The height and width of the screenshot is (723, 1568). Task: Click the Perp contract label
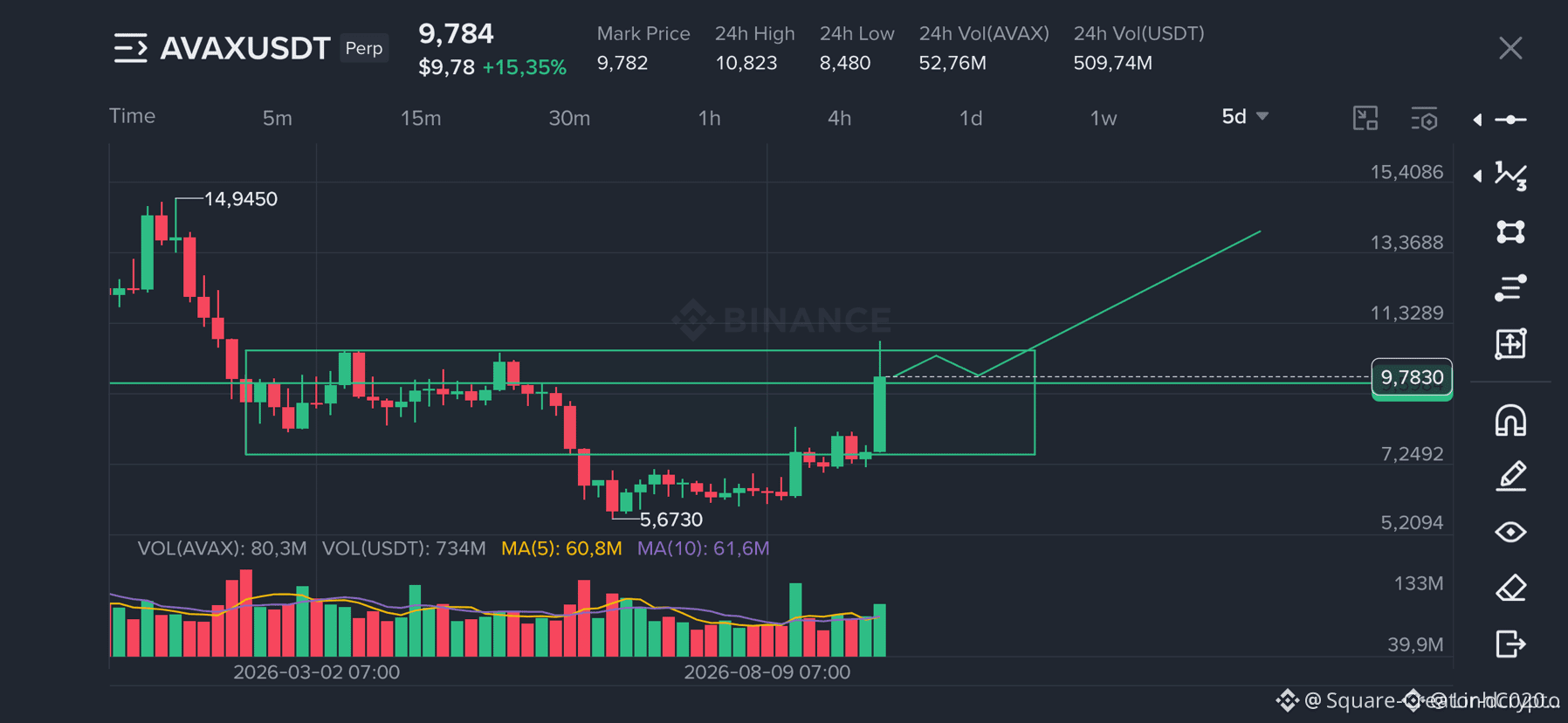[364, 48]
